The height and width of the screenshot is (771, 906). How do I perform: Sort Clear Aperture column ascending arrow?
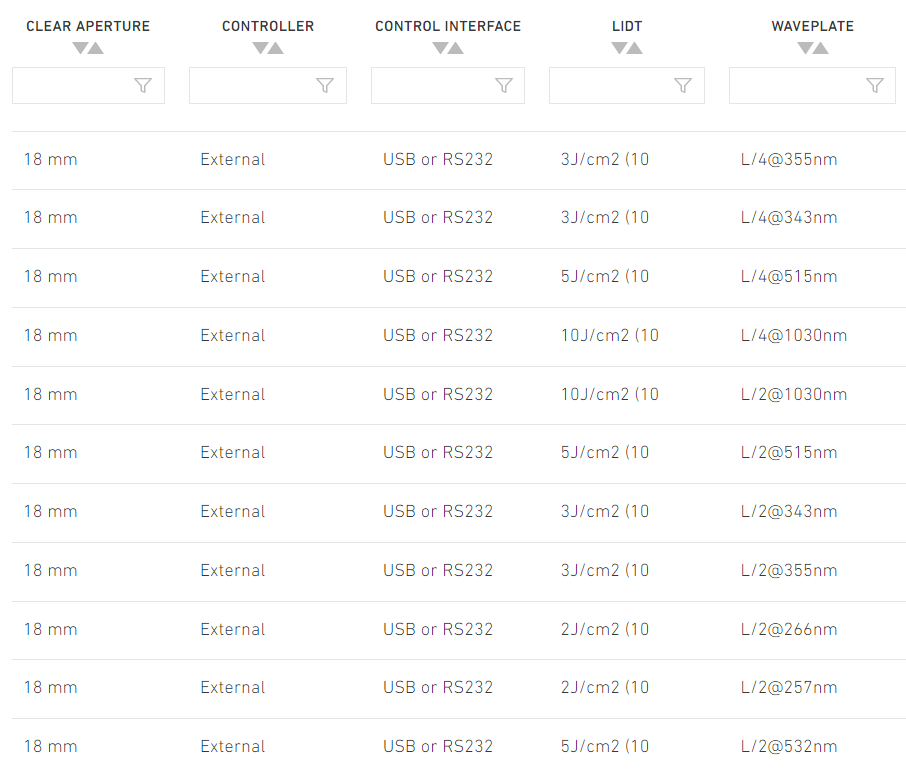tap(96, 48)
